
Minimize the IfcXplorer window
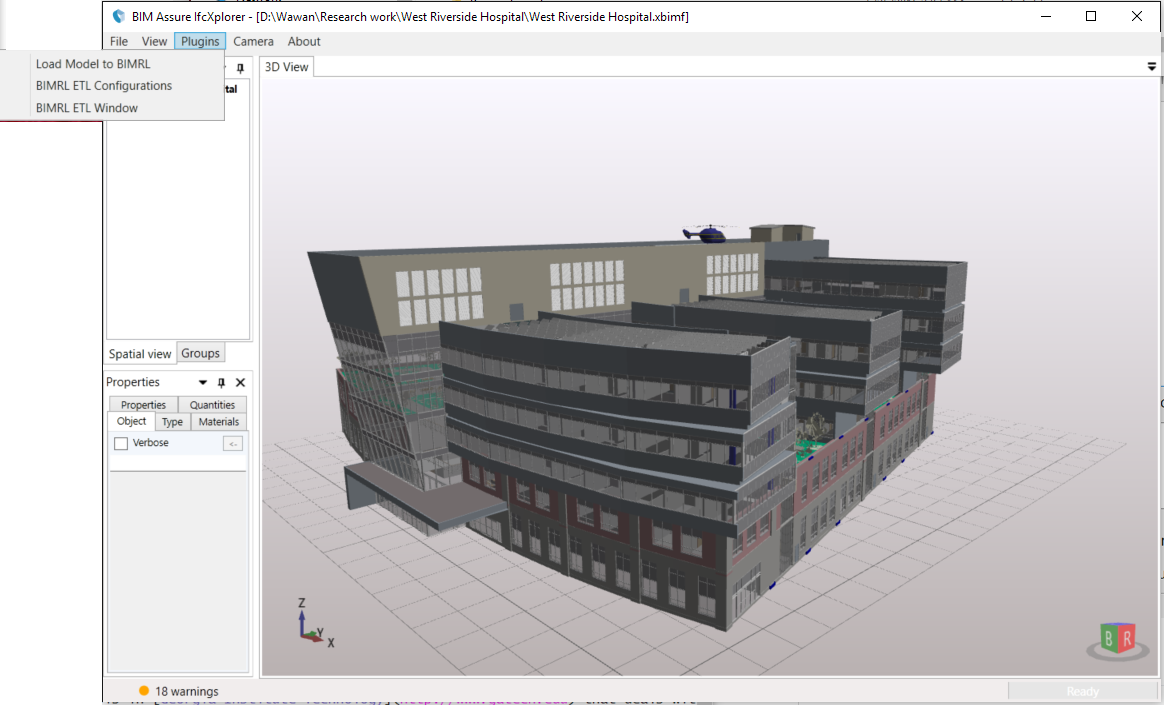1046,16
